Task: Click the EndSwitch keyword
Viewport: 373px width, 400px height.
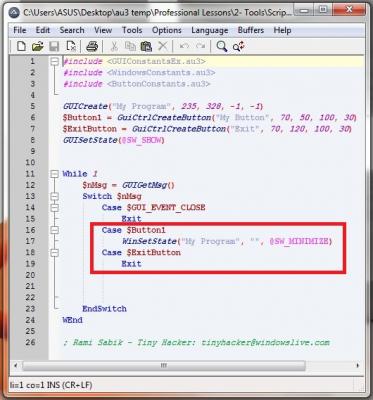Action: tap(104, 309)
